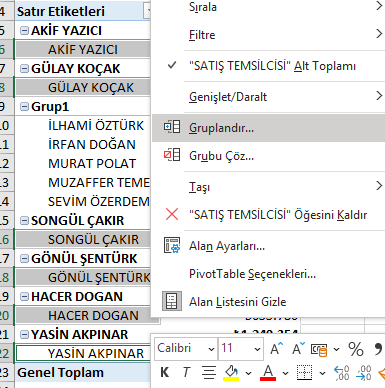Apply yellow fill color bucket
The width and height of the screenshot is (385, 388).
(231, 372)
